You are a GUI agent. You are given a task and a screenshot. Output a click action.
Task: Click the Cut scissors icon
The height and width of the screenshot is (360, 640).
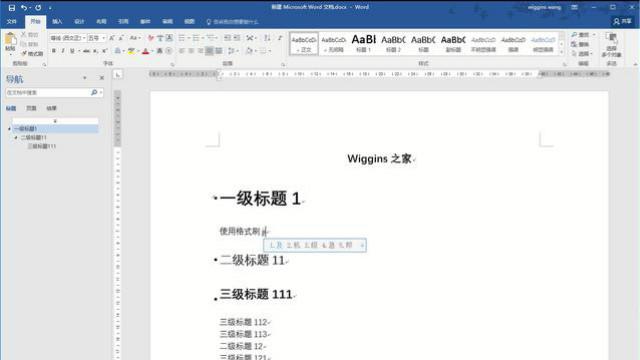click(24, 34)
